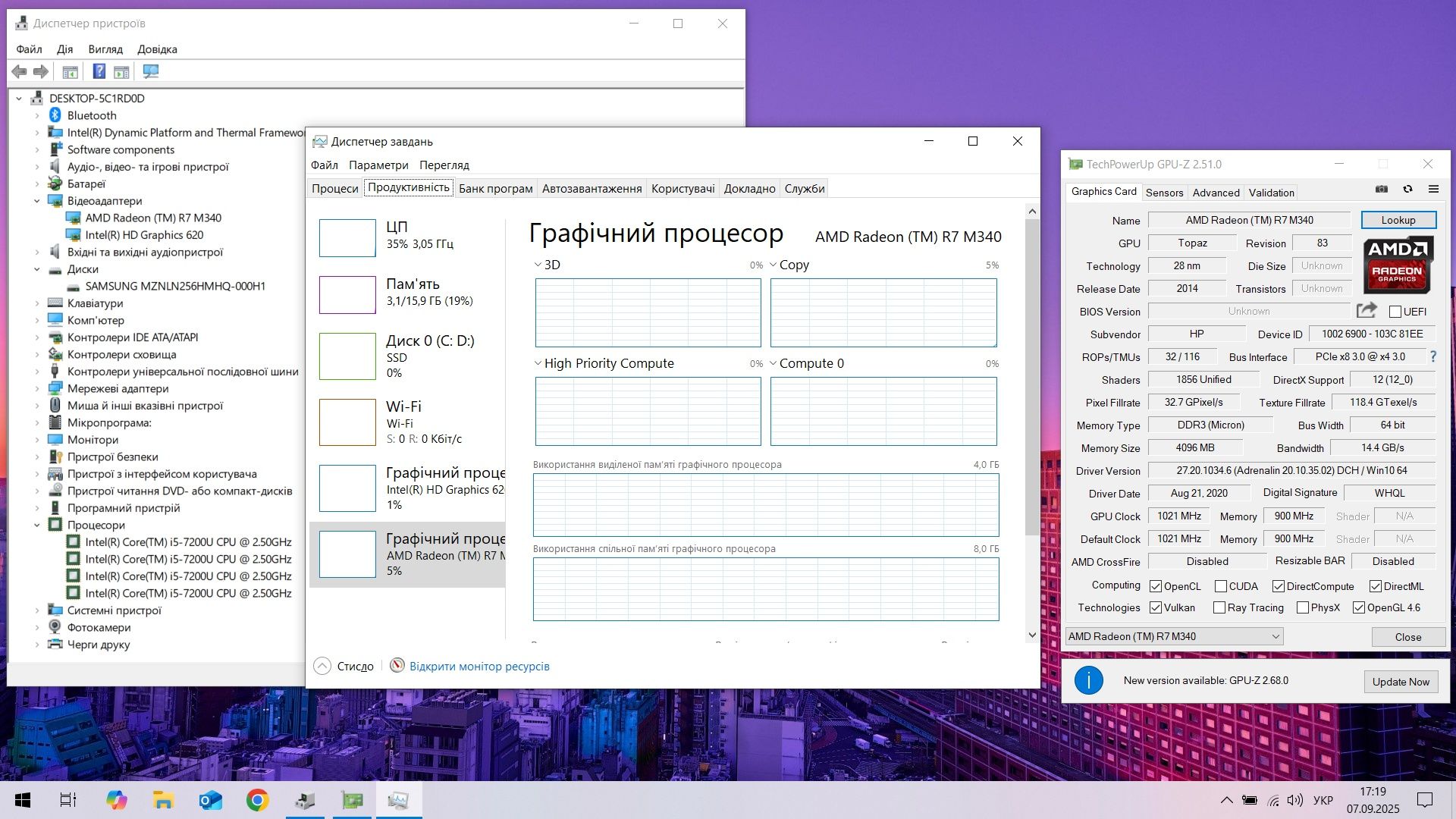This screenshot has width=1456, height=819.
Task: Click the back arrow in Device Manager toolbar
Action: coord(20,71)
